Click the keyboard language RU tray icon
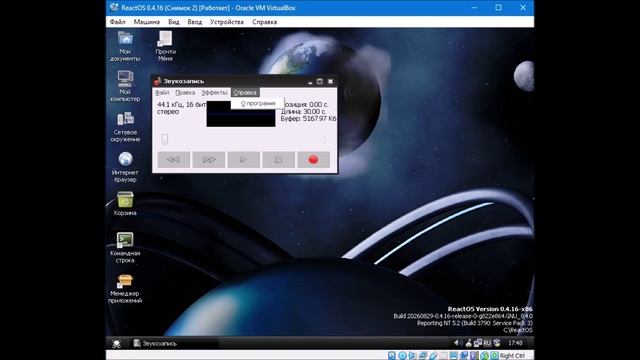Screen dimensions: 640x360 click(x=488, y=343)
